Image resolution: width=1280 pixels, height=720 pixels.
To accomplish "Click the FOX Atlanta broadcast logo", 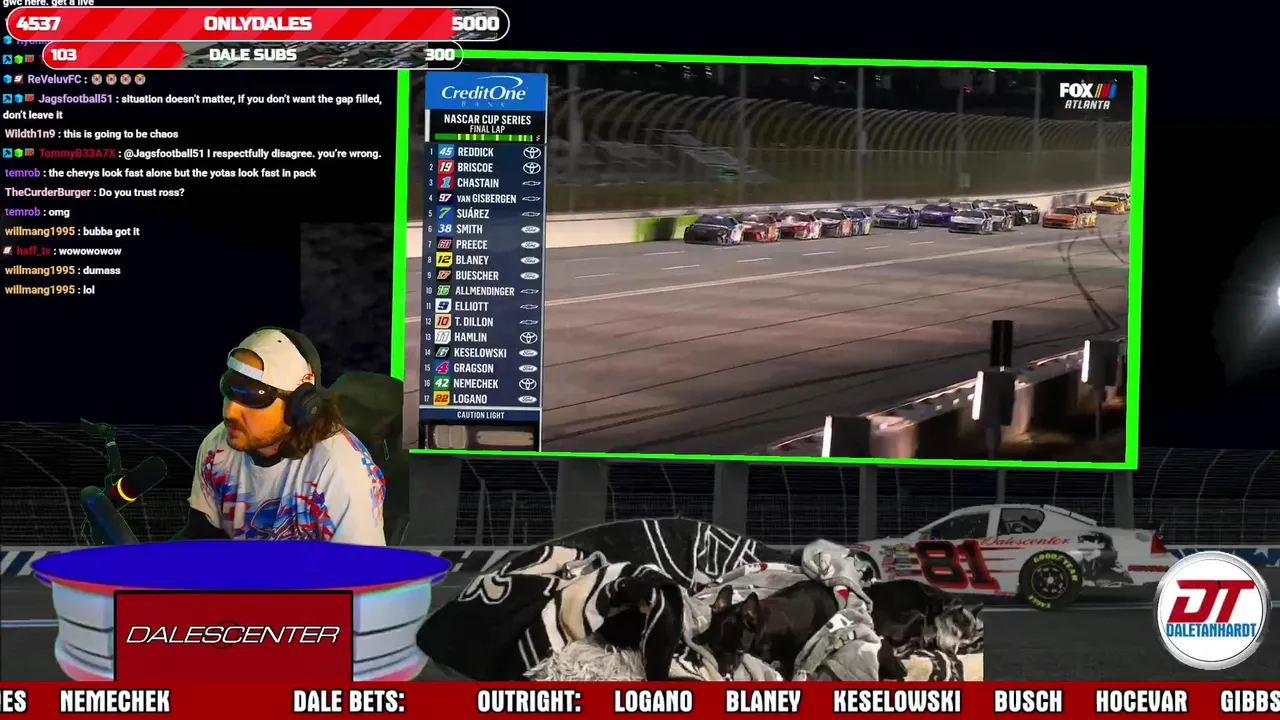I will 1088,96.
